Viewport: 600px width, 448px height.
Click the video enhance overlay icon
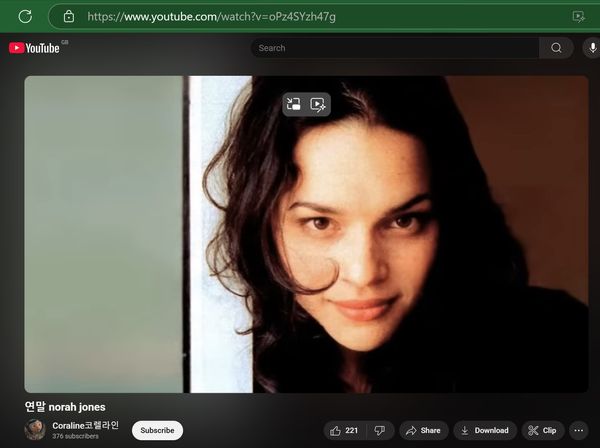coord(318,104)
